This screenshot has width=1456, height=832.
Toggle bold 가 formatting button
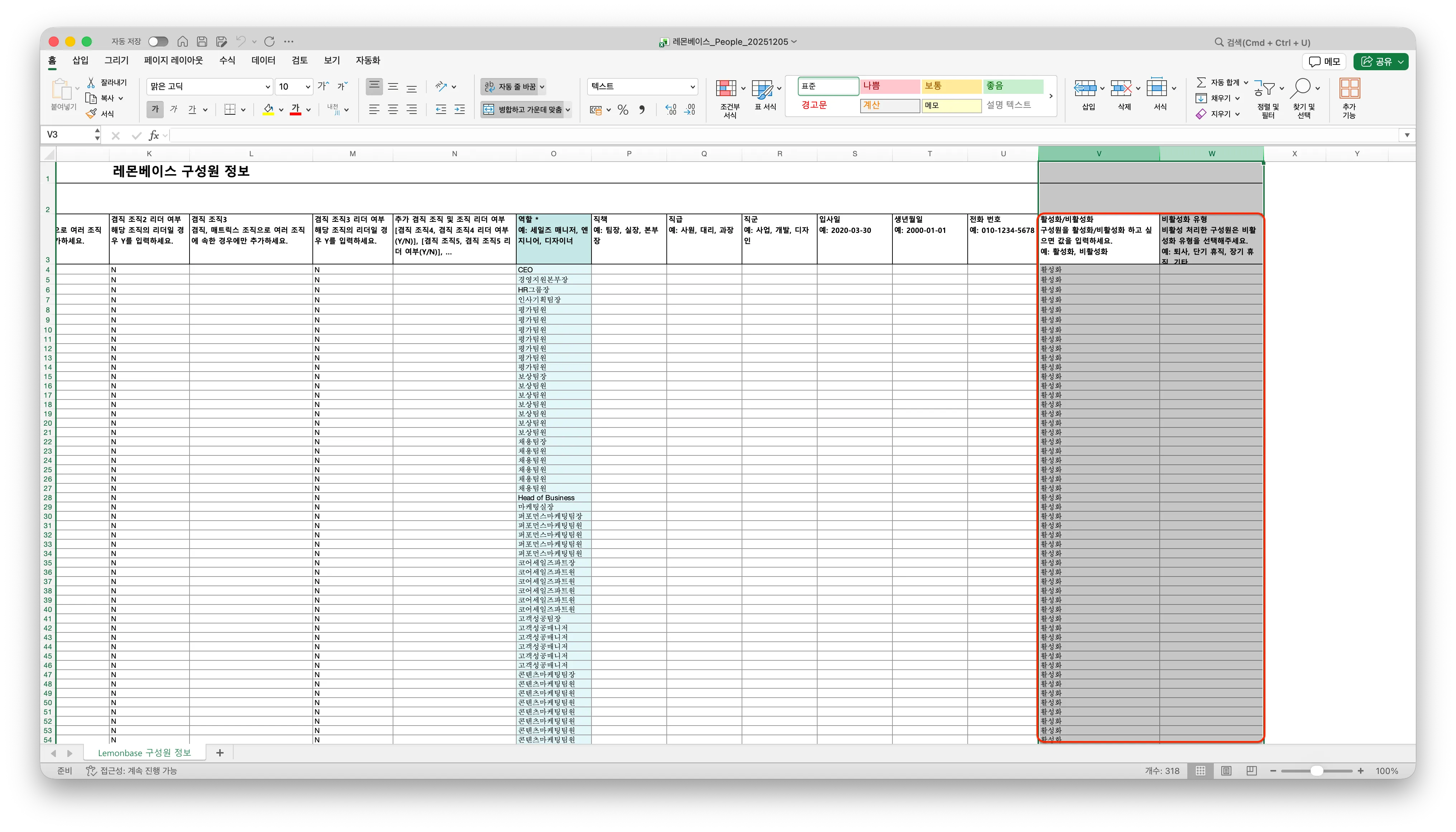point(155,109)
